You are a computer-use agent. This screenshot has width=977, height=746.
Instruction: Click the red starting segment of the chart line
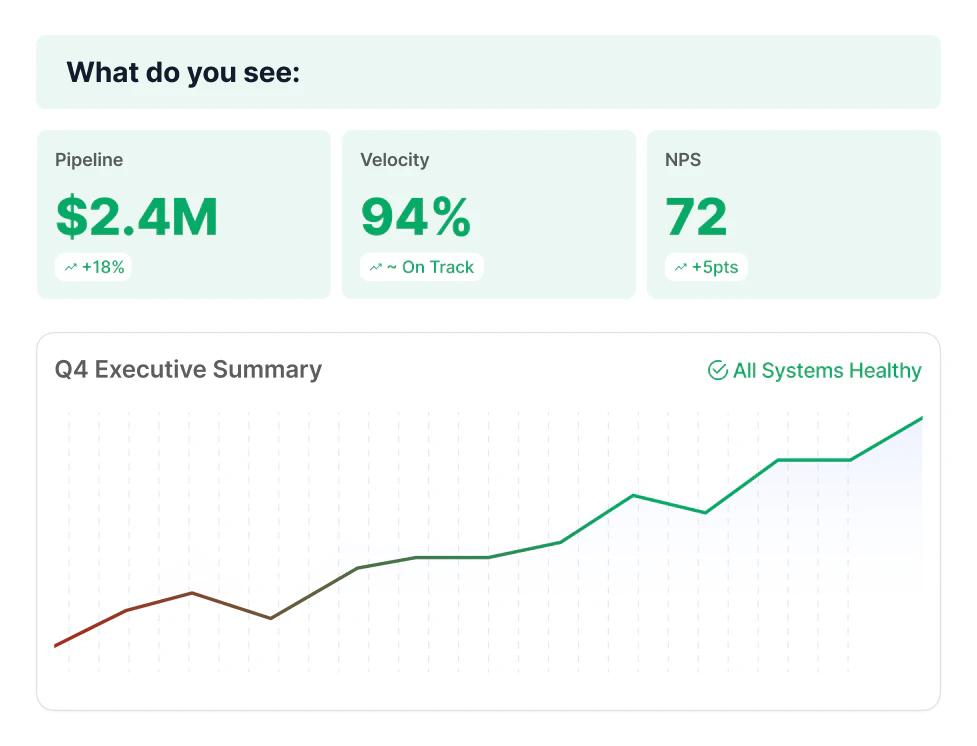point(90,628)
